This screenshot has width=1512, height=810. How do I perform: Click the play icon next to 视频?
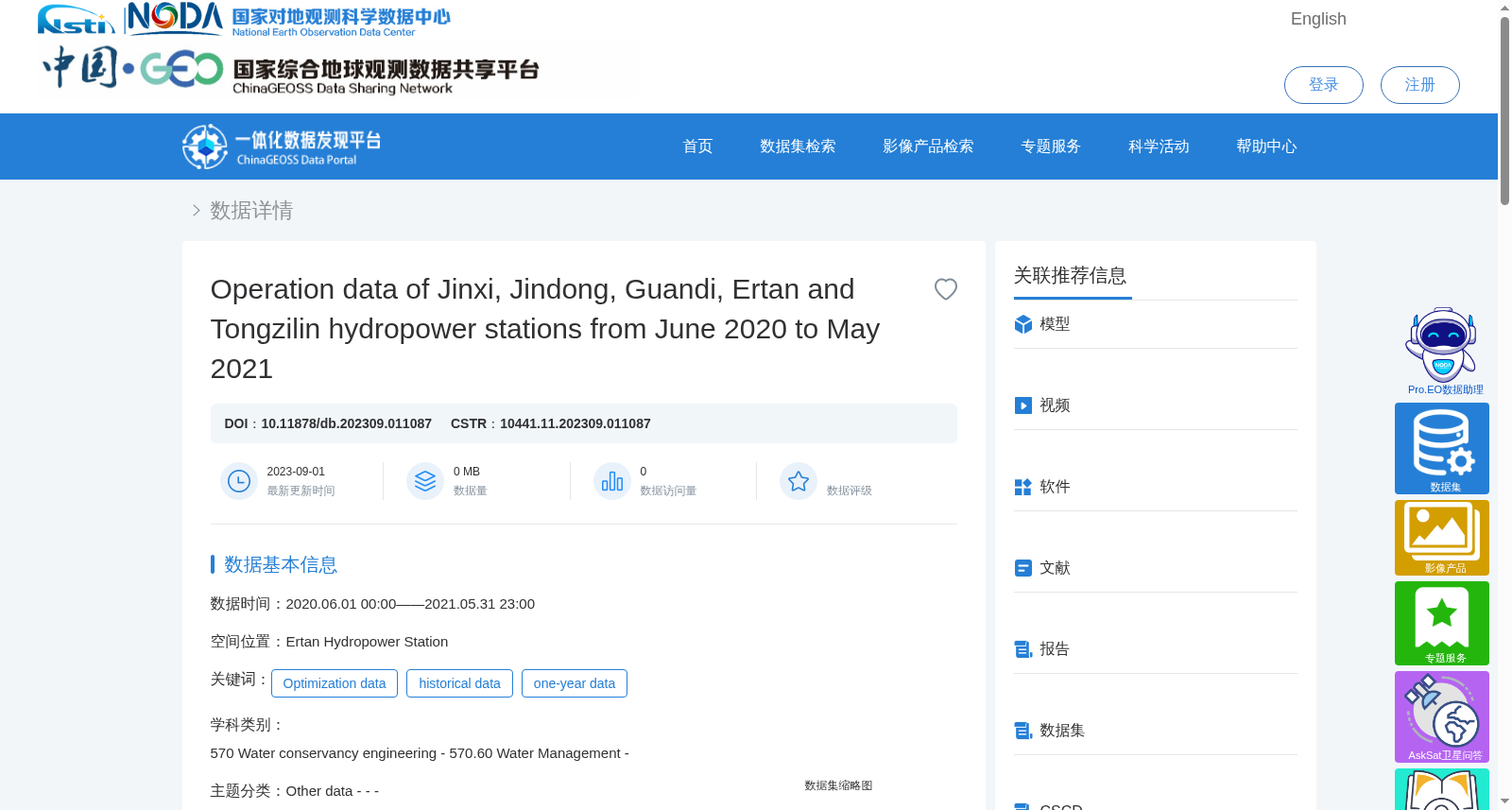click(1022, 405)
